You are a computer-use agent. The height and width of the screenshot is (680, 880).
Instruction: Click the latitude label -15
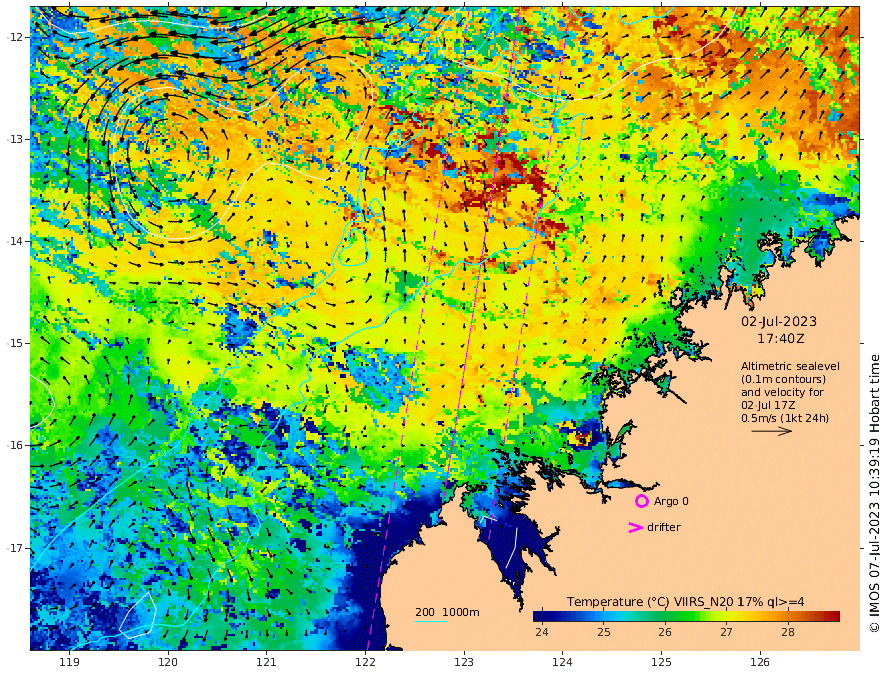click(15, 343)
